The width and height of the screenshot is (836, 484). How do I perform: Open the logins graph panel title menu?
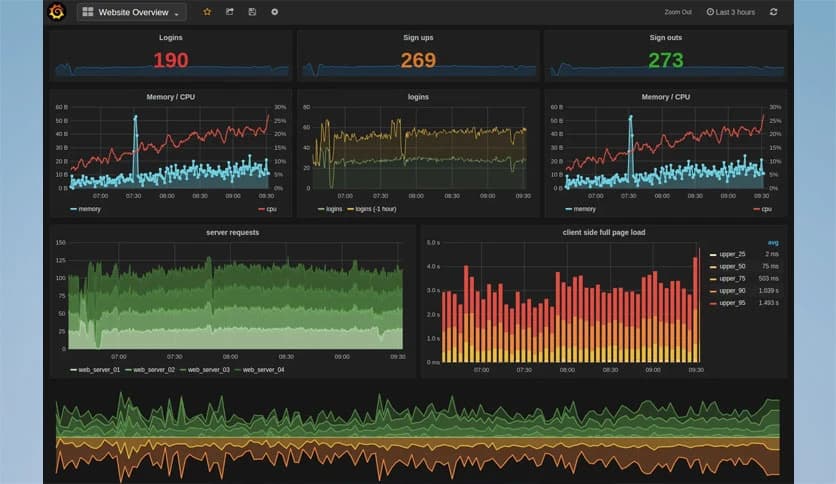click(x=417, y=97)
